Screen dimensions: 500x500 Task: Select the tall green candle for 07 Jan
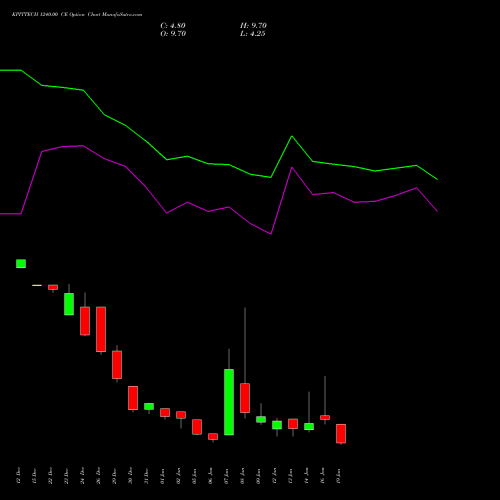point(229,402)
